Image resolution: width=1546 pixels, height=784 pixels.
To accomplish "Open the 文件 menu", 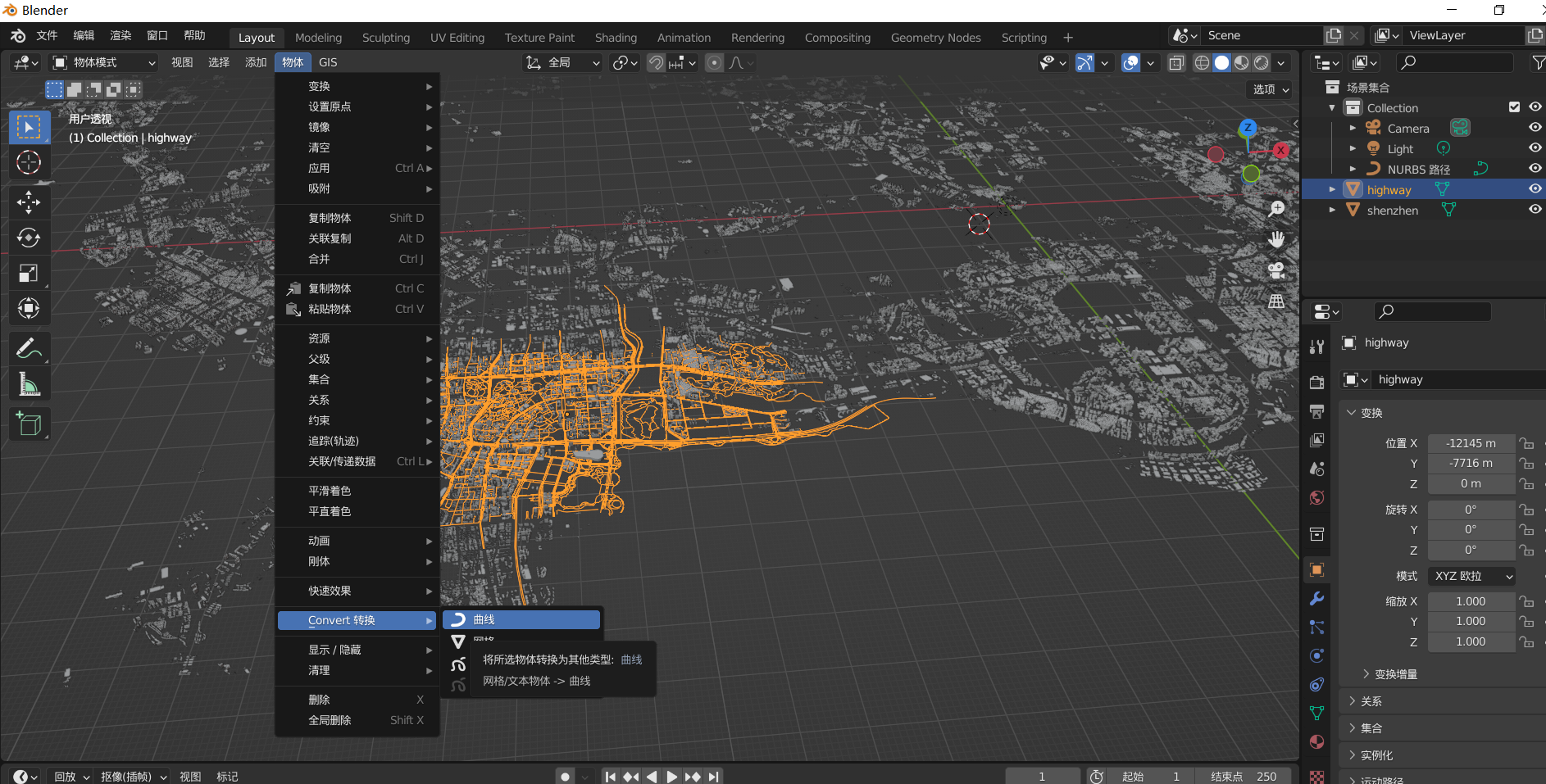I will [x=47, y=35].
